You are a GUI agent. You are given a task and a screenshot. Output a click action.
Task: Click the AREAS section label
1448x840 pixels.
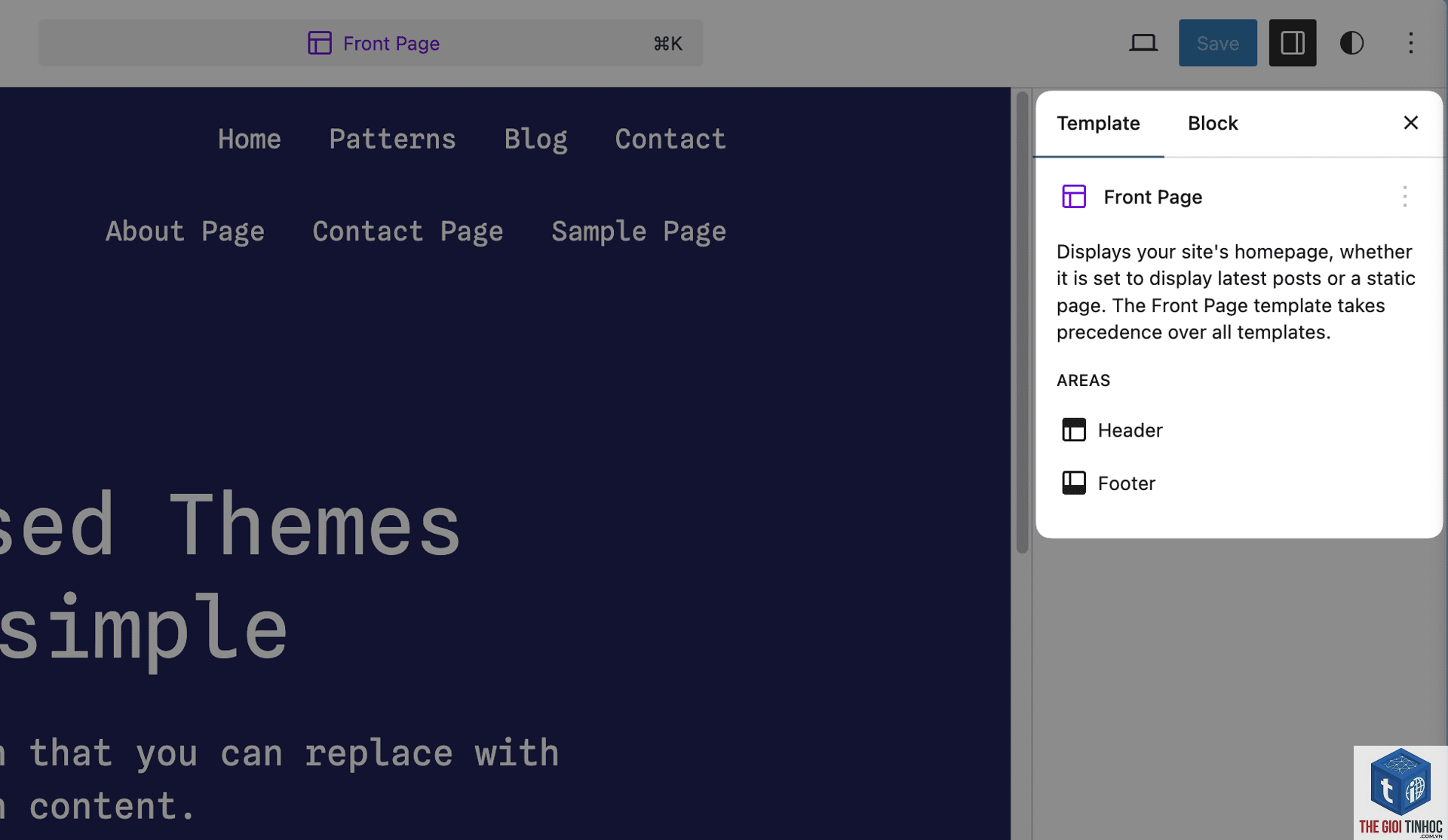1082,380
